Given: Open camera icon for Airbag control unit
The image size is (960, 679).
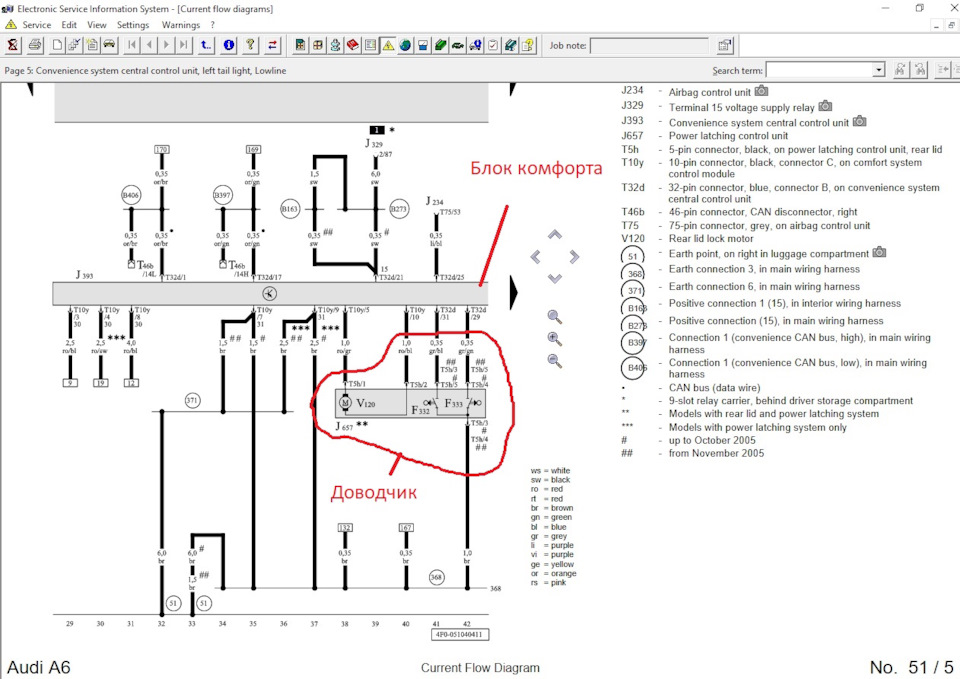Looking at the screenshot, I should coord(761,91).
